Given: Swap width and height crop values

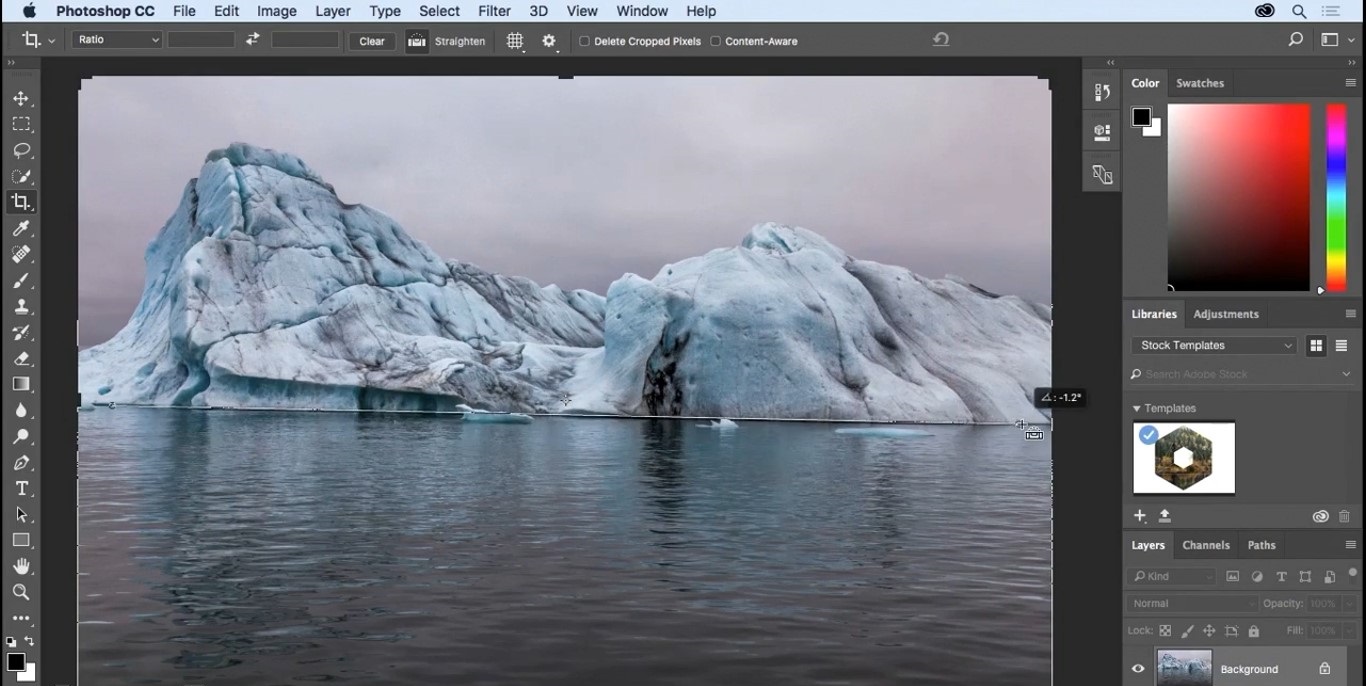Looking at the screenshot, I should (x=253, y=40).
